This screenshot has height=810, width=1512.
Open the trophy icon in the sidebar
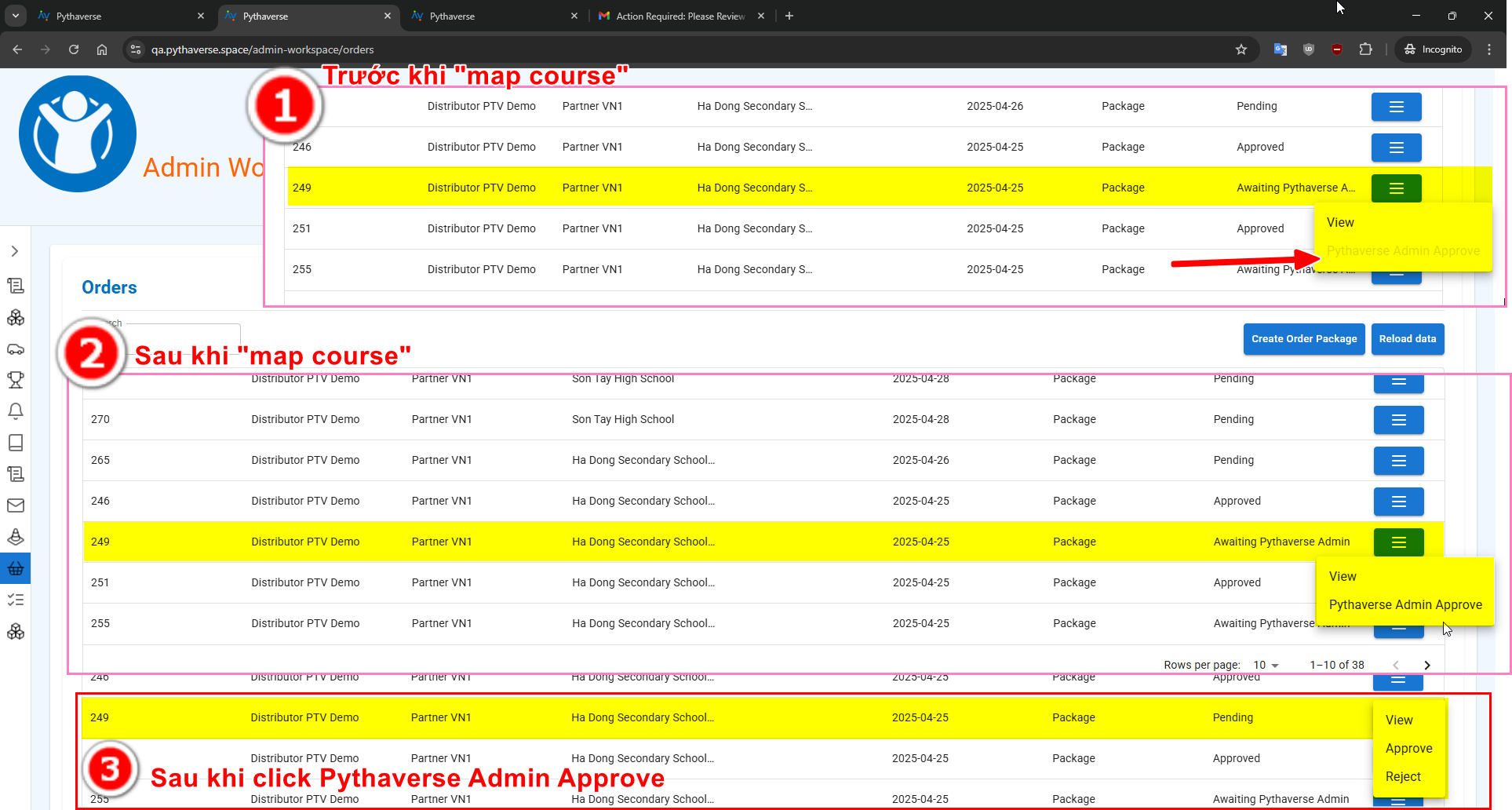15,380
